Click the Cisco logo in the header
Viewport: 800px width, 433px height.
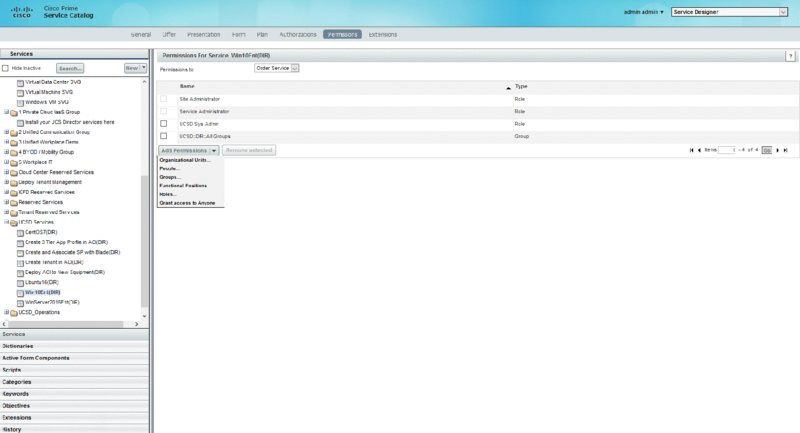click(21, 12)
